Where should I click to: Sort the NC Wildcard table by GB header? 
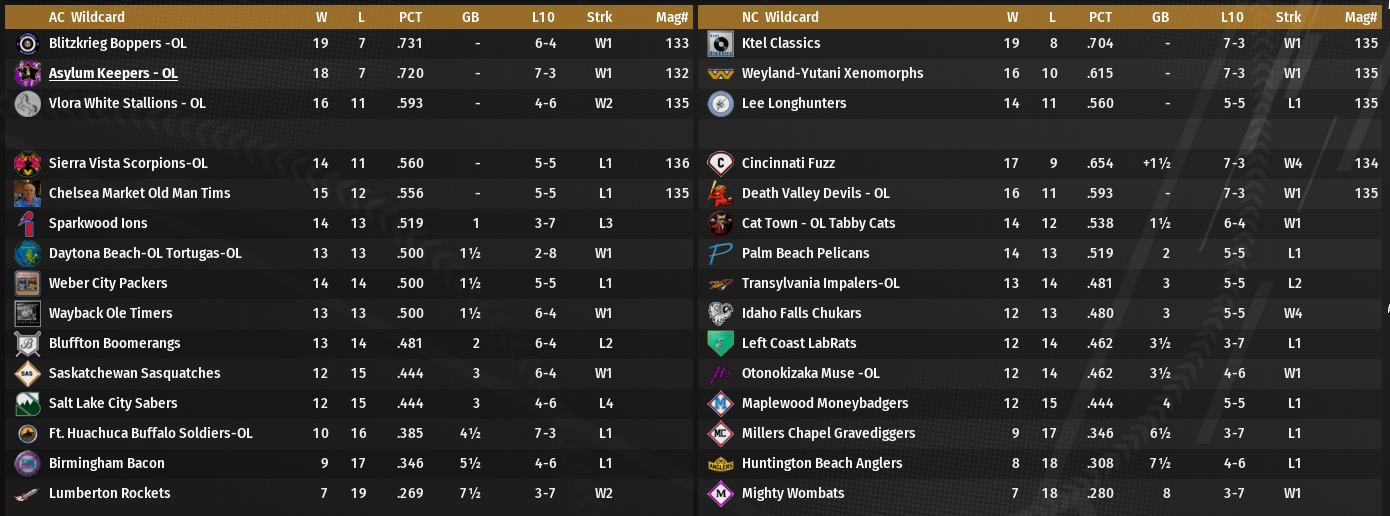[1159, 17]
